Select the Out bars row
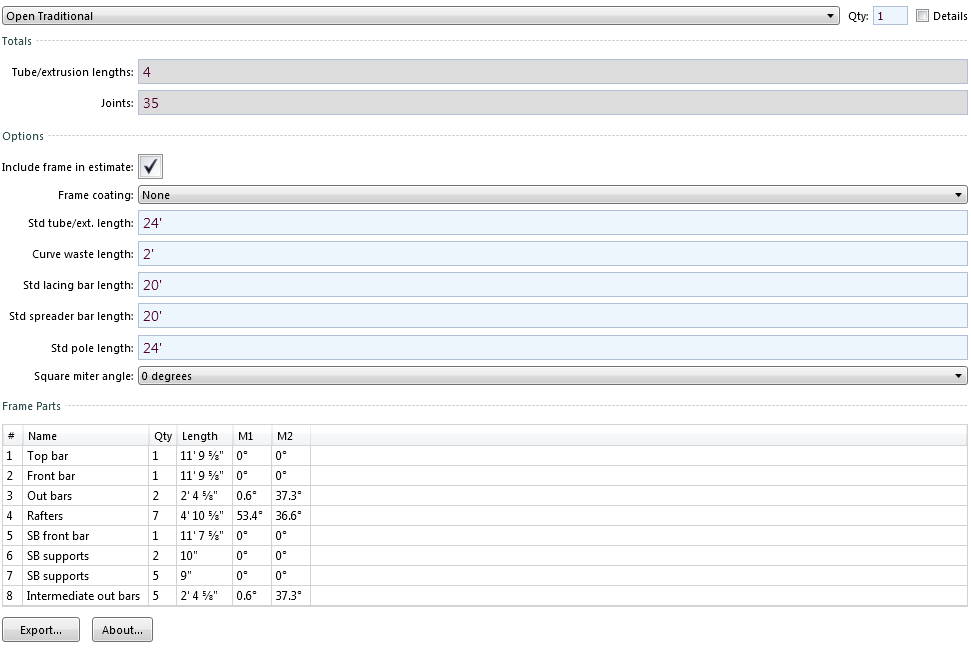Image resolution: width=971 pixels, height=648 pixels. tap(484, 496)
